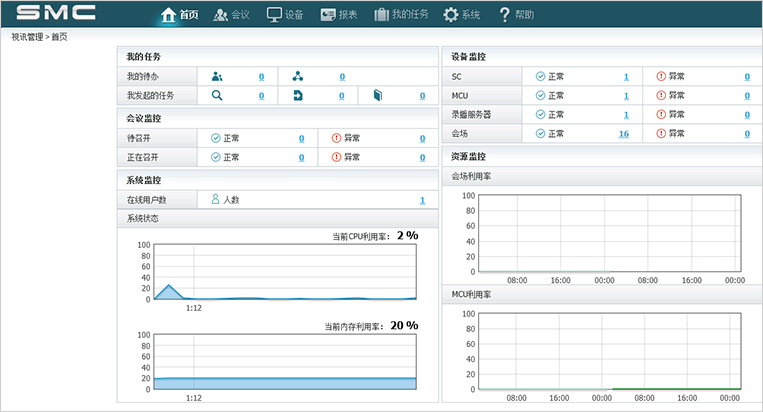Open the 录播服务器 normal count link

point(626,115)
